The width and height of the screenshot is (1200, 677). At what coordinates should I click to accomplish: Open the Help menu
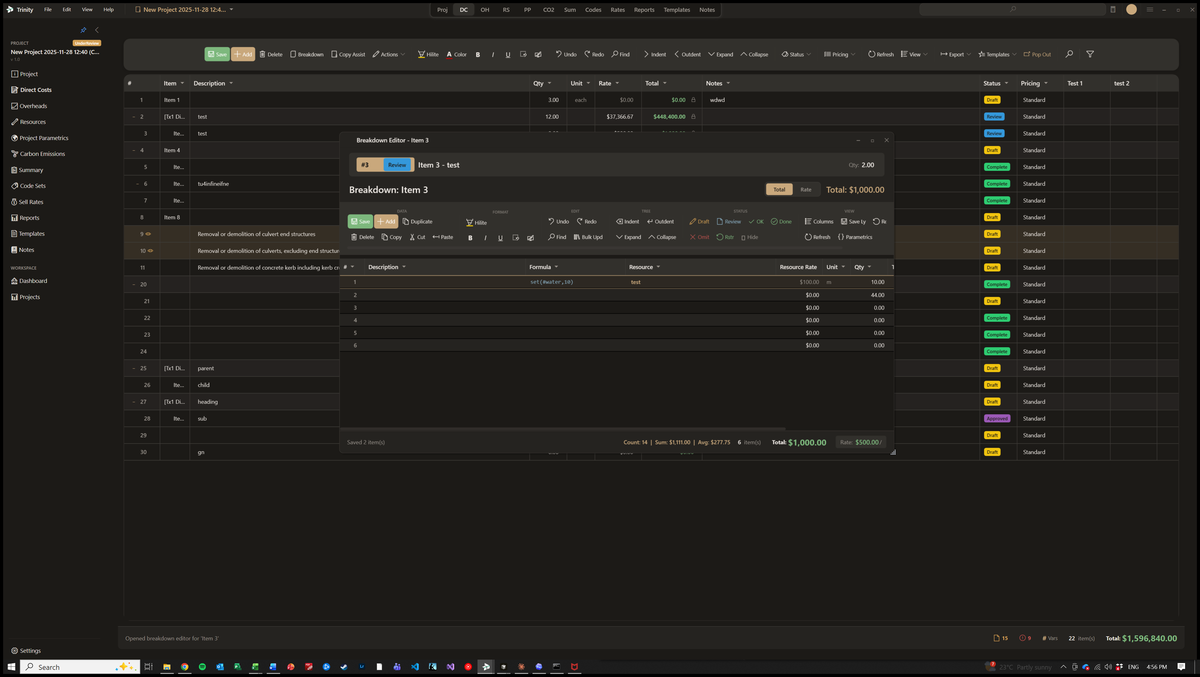[x=108, y=9]
